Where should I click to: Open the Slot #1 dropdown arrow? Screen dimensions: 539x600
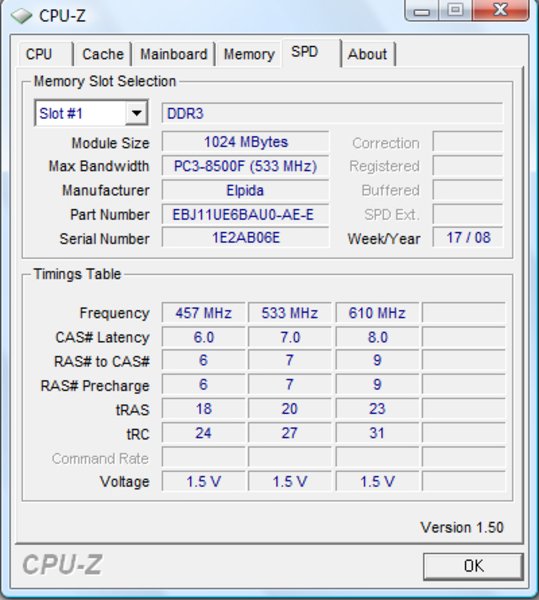(137, 113)
